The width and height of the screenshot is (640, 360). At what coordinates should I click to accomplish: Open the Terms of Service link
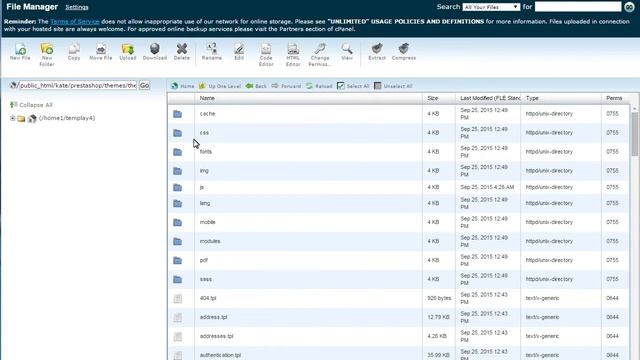75,21
